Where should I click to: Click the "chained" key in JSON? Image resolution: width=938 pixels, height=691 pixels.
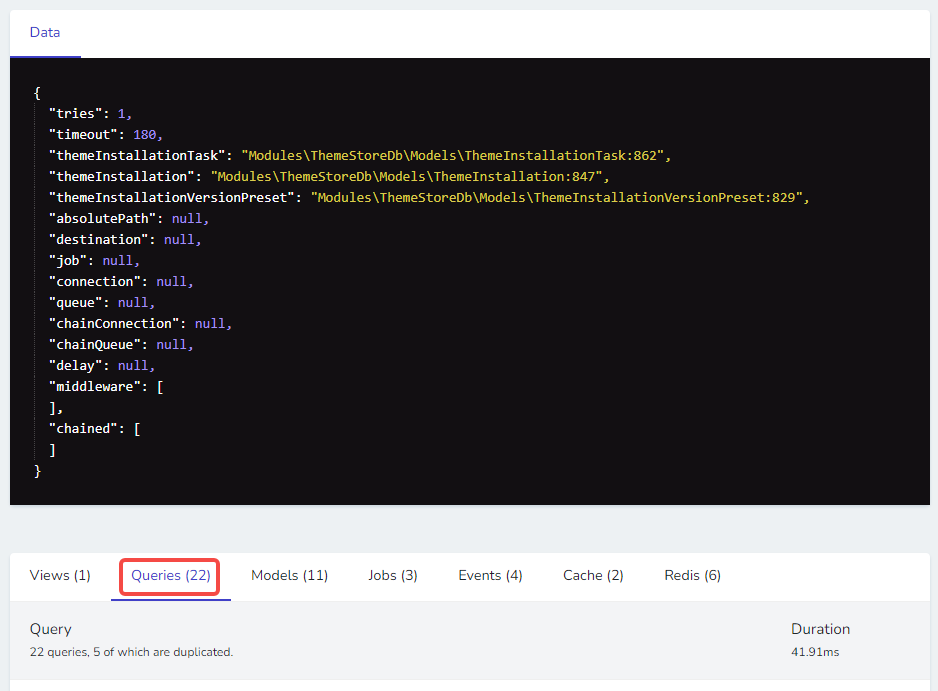tap(83, 429)
